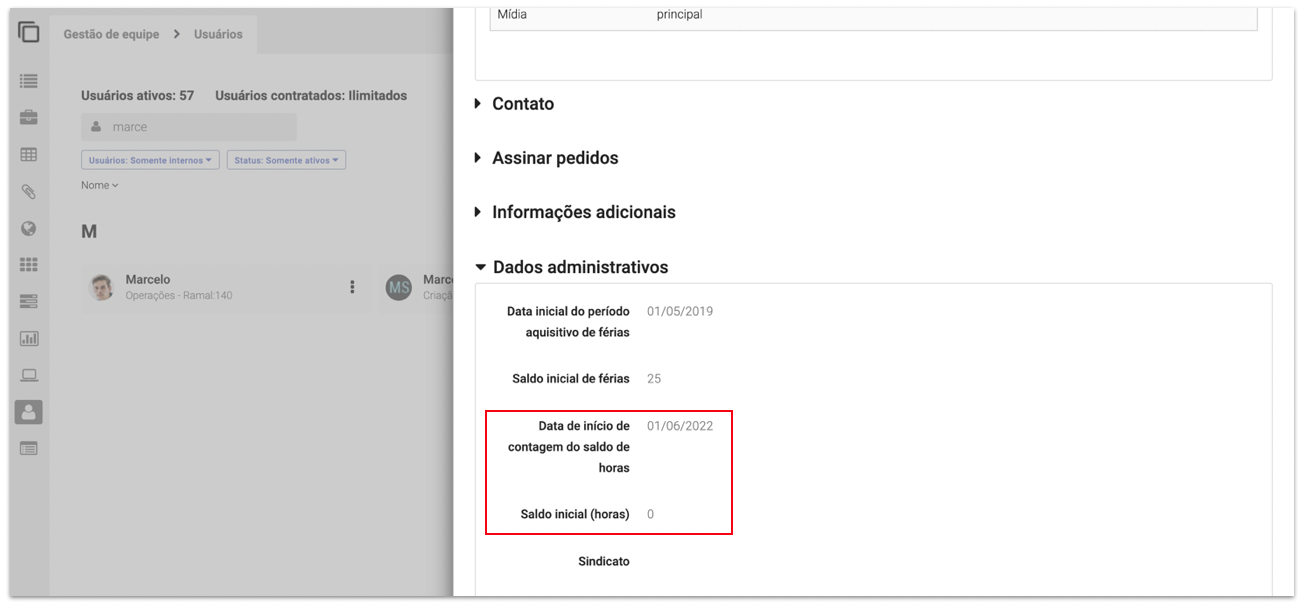The width and height of the screenshot is (1311, 613).
Task: Open the Nome sort dropdown
Action: 100,185
